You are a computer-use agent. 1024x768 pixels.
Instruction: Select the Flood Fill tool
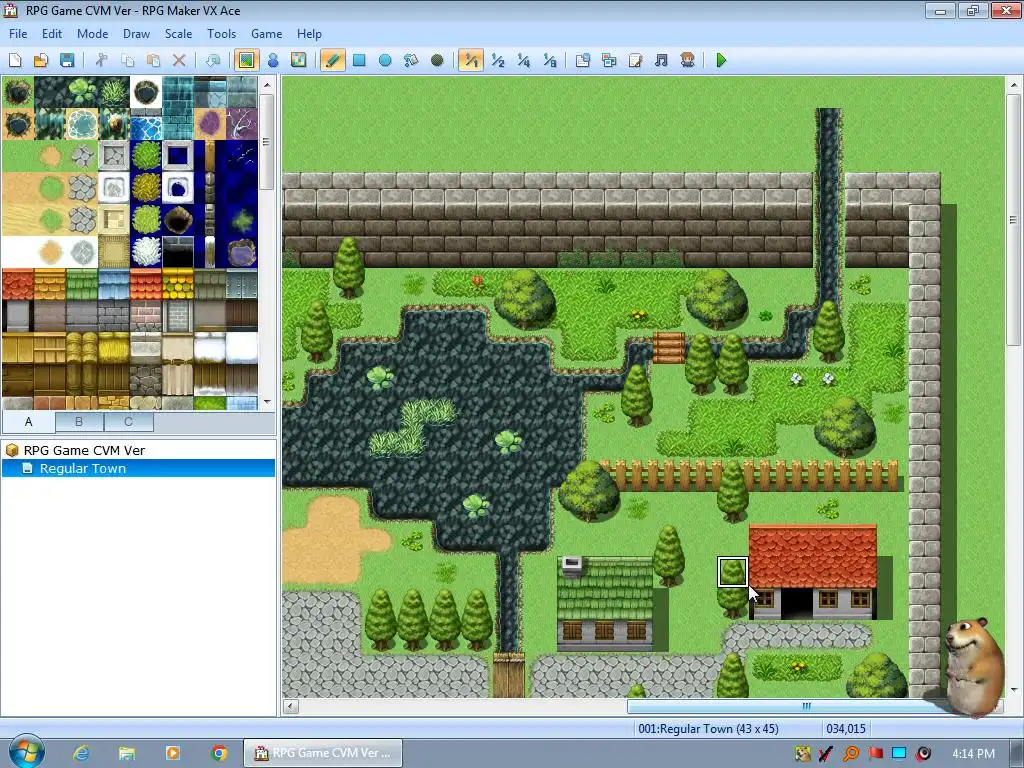coord(411,60)
